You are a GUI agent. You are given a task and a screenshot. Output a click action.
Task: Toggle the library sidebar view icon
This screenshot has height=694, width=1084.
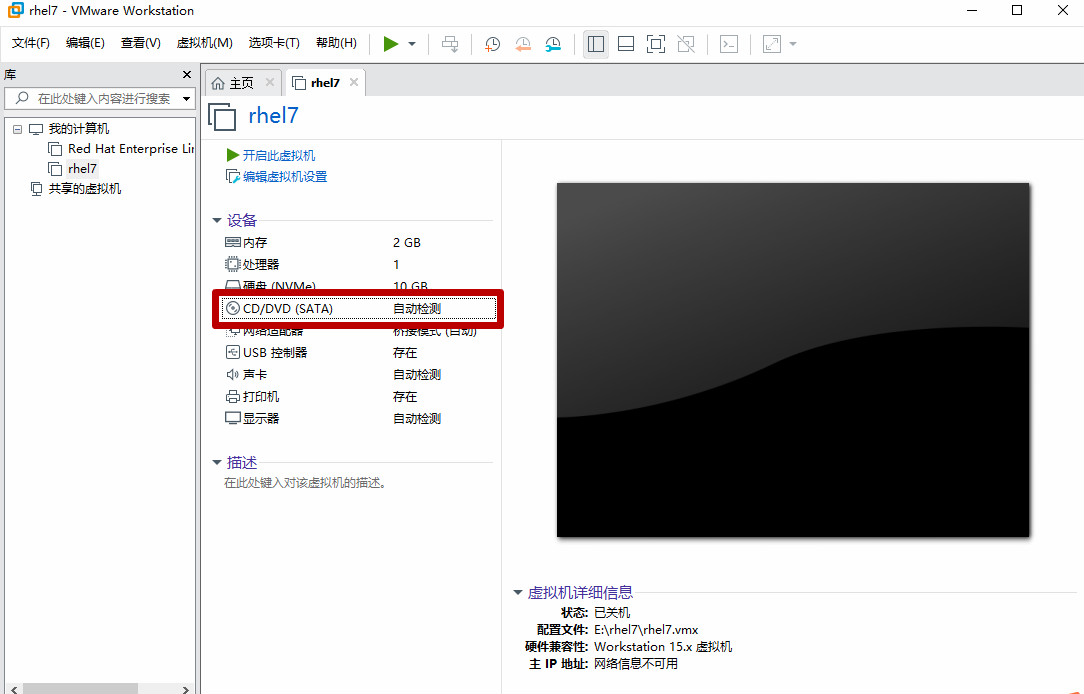[596, 44]
